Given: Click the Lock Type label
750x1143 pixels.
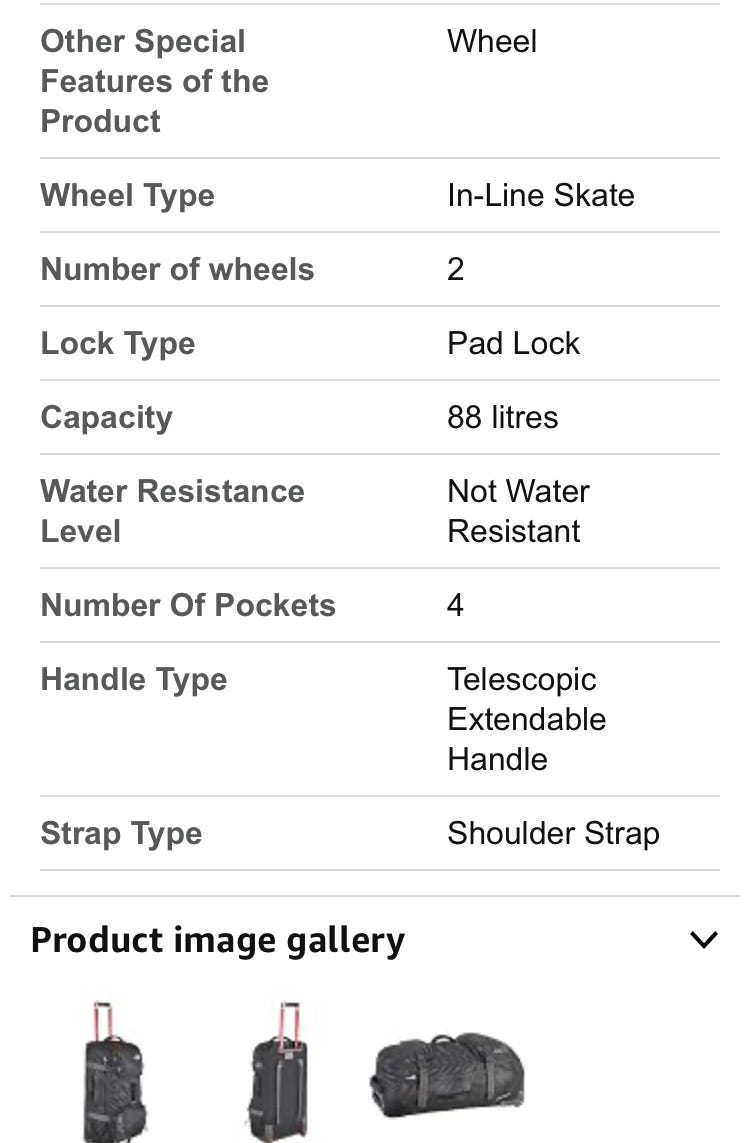Looking at the screenshot, I should [118, 343].
